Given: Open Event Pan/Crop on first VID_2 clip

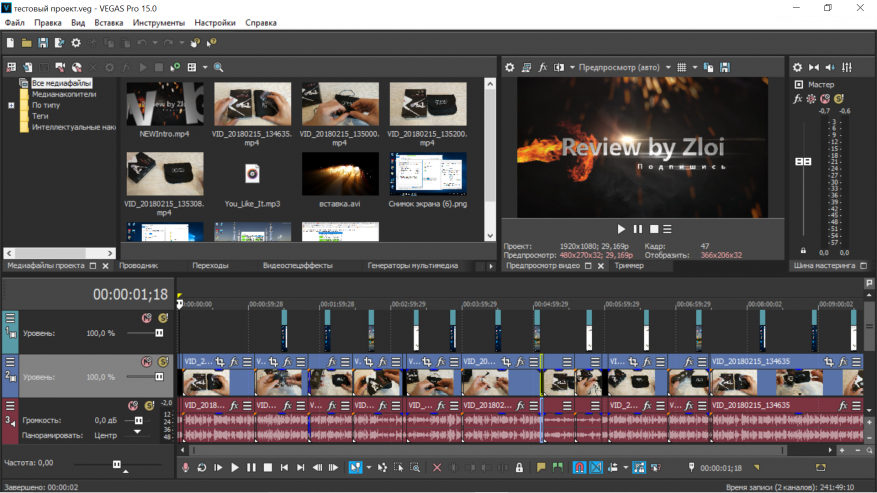Looking at the screenshot, I should click(220, 362).
